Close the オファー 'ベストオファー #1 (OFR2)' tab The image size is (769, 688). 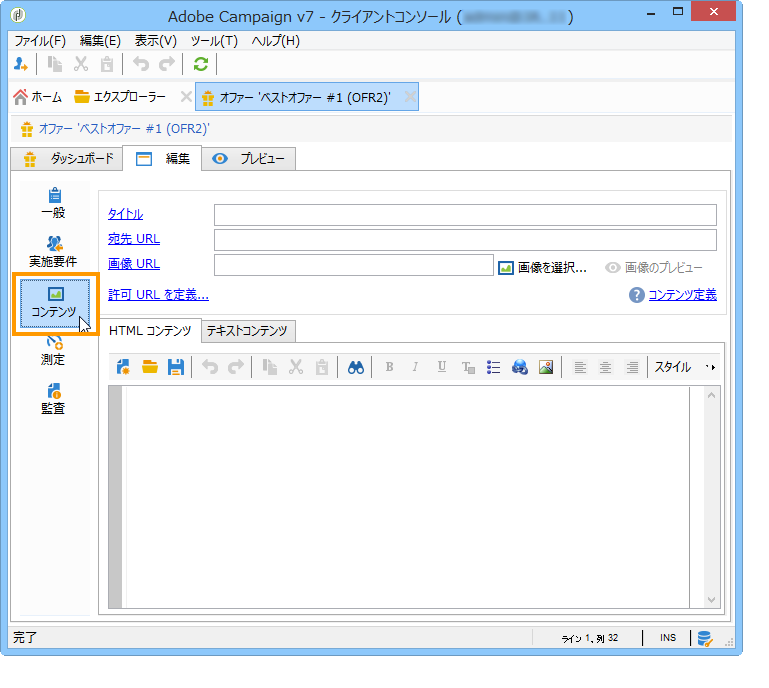tap(410, 97)
